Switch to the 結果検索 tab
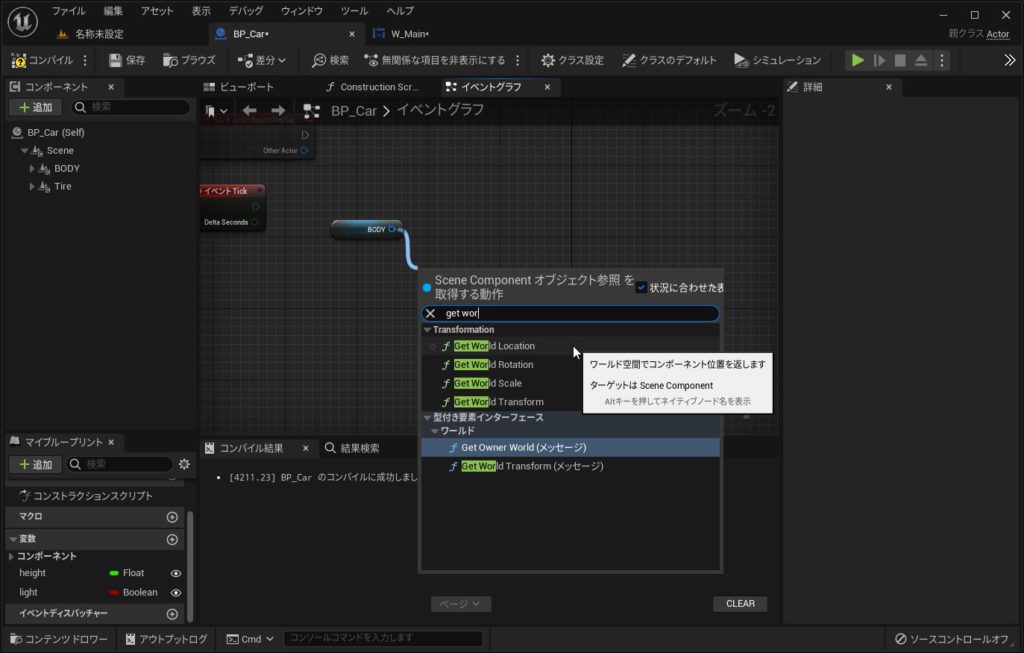 tap(352, 448)
